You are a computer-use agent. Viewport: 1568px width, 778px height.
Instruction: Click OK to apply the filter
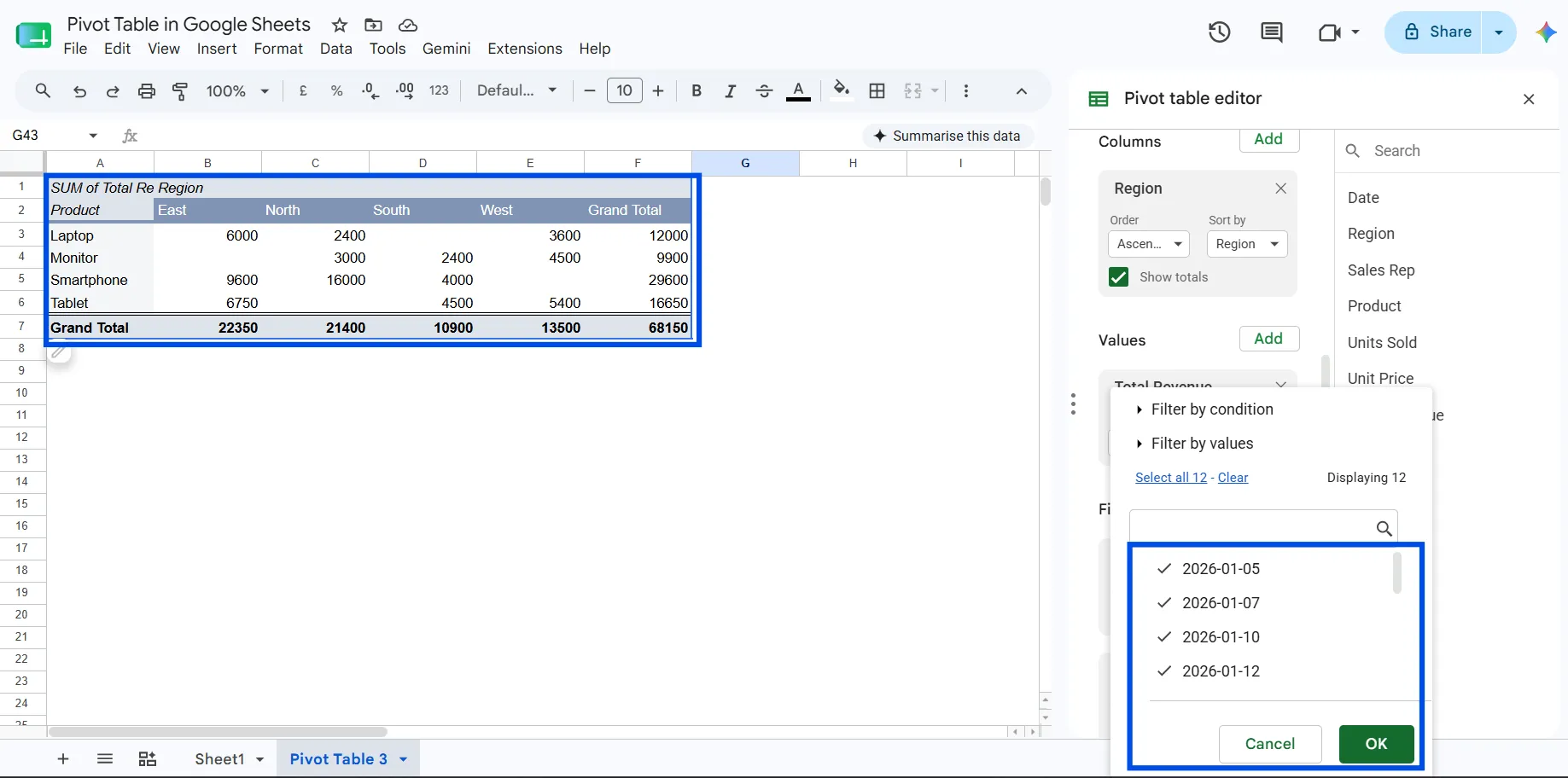(x=1376, y=744)
